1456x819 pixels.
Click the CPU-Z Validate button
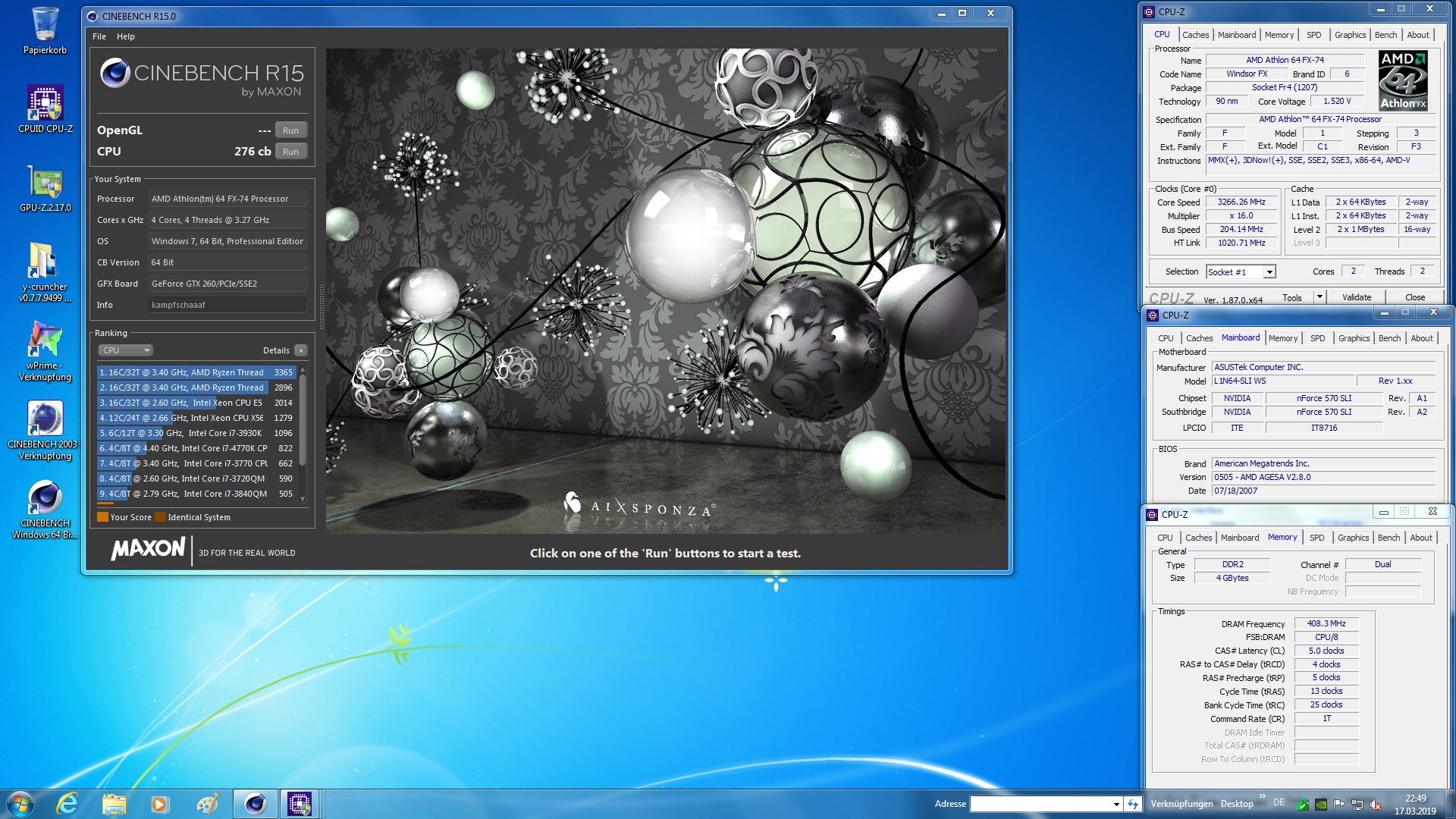click(x=1357, y=297)
